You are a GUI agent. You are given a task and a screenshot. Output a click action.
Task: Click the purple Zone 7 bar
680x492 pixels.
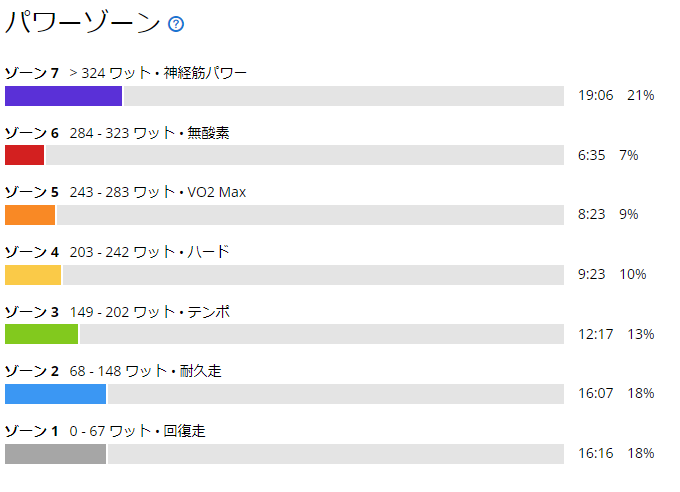[63, 96]
